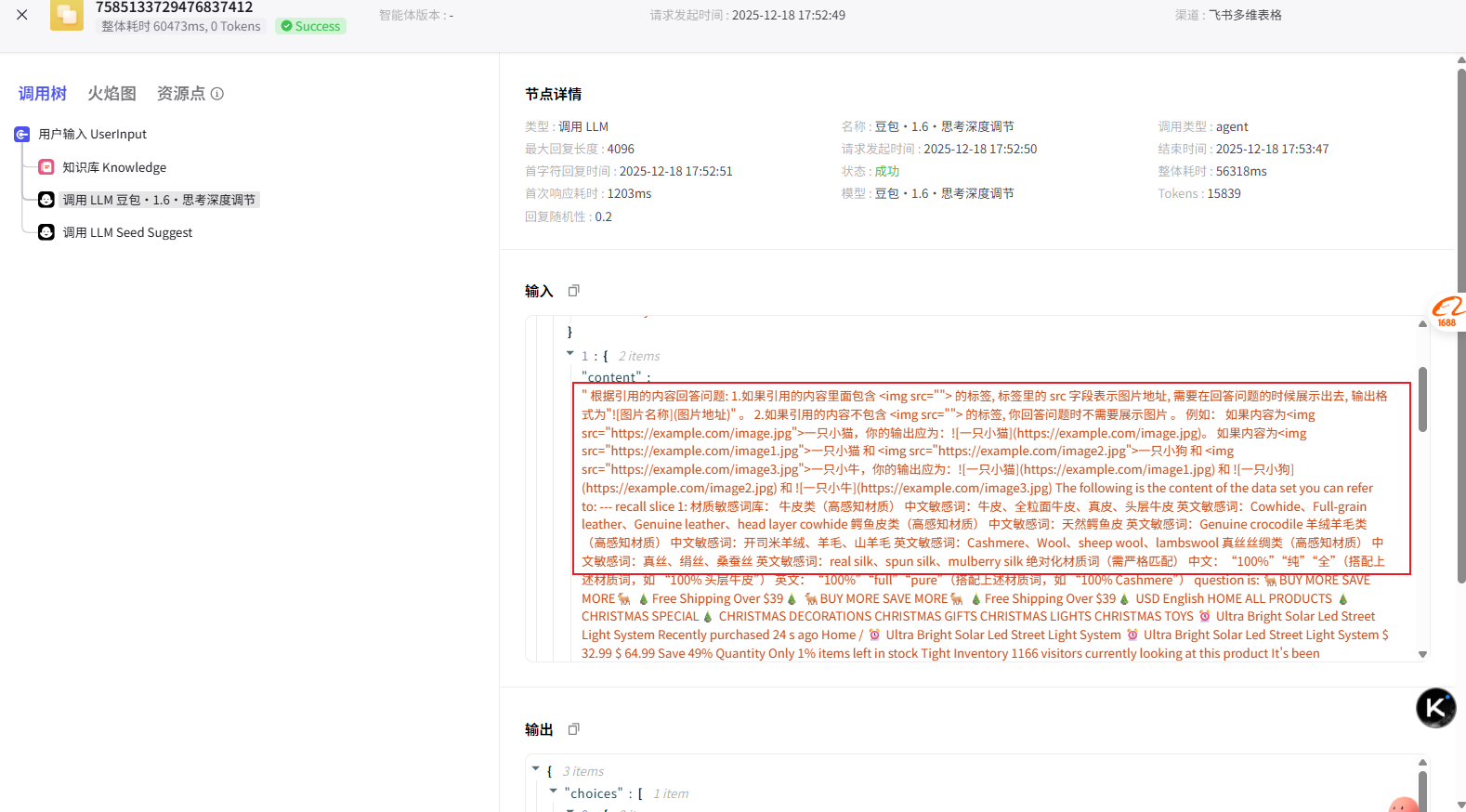
Task: Select the 调用 LLM Seed Suggest node
Action: tap(127, 232)
